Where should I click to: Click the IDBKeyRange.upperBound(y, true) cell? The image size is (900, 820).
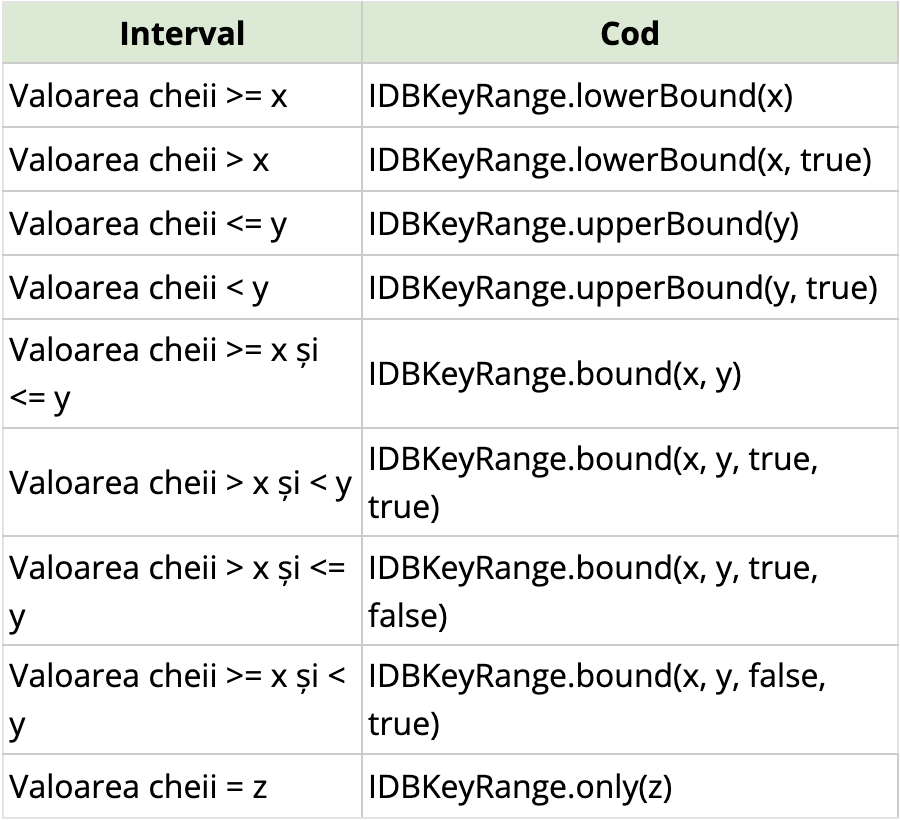630,287
